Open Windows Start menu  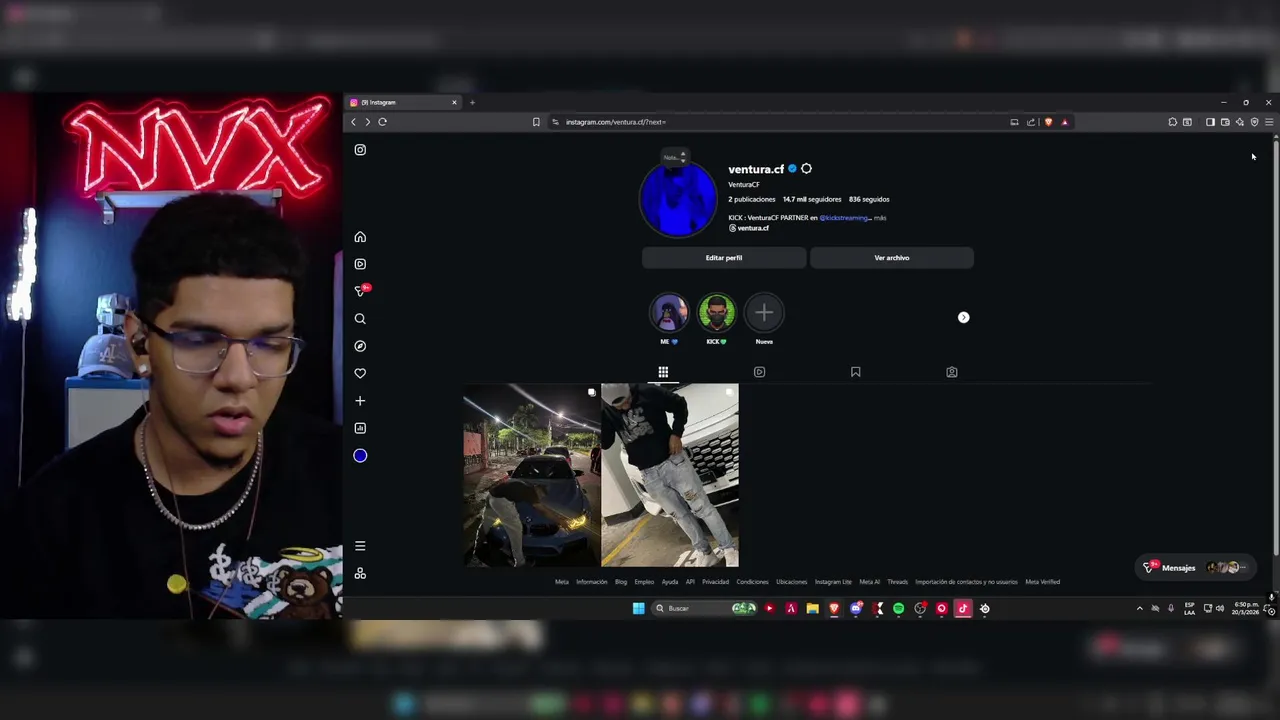click(x=638, y=608)
